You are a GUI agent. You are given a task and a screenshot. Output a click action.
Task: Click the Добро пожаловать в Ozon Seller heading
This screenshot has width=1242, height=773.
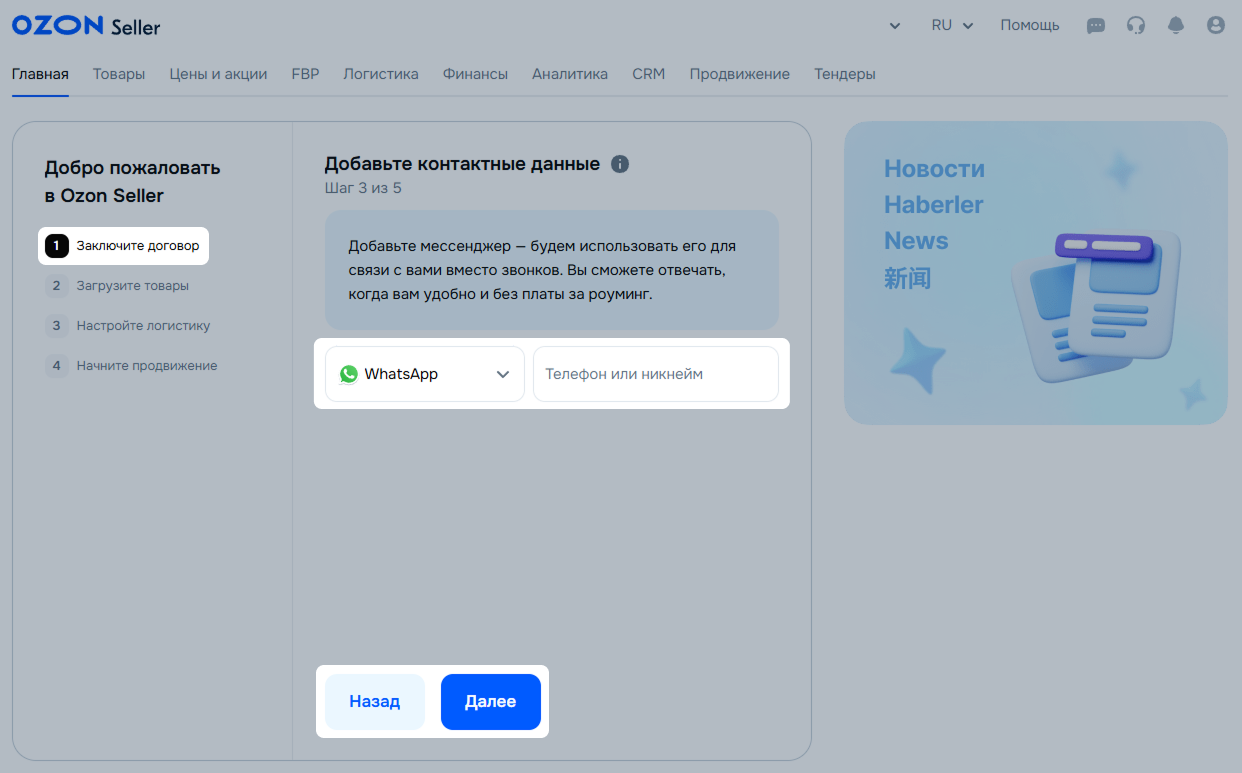point(132,181)
